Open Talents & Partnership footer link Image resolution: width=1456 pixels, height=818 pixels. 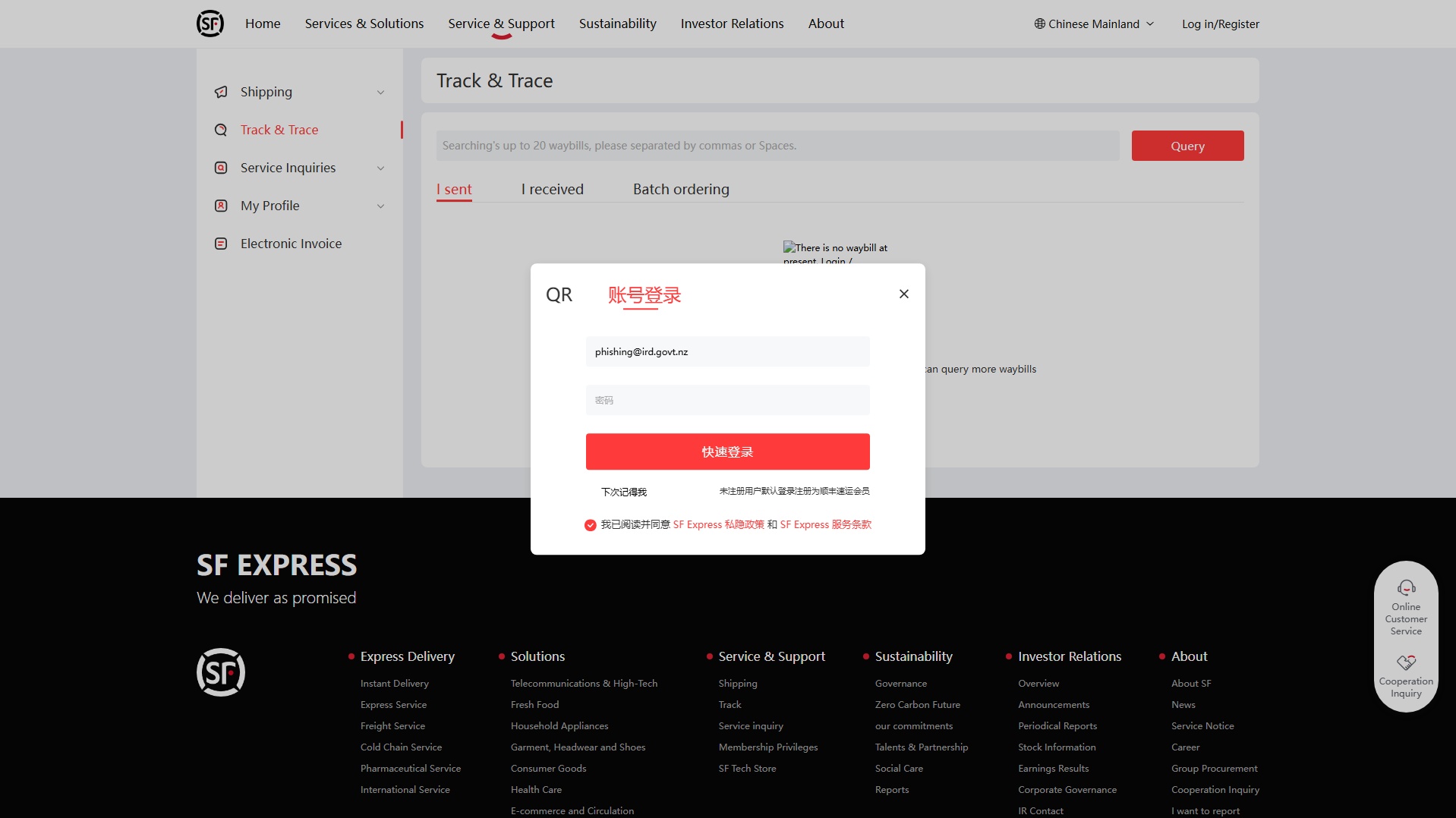(922, 747)
